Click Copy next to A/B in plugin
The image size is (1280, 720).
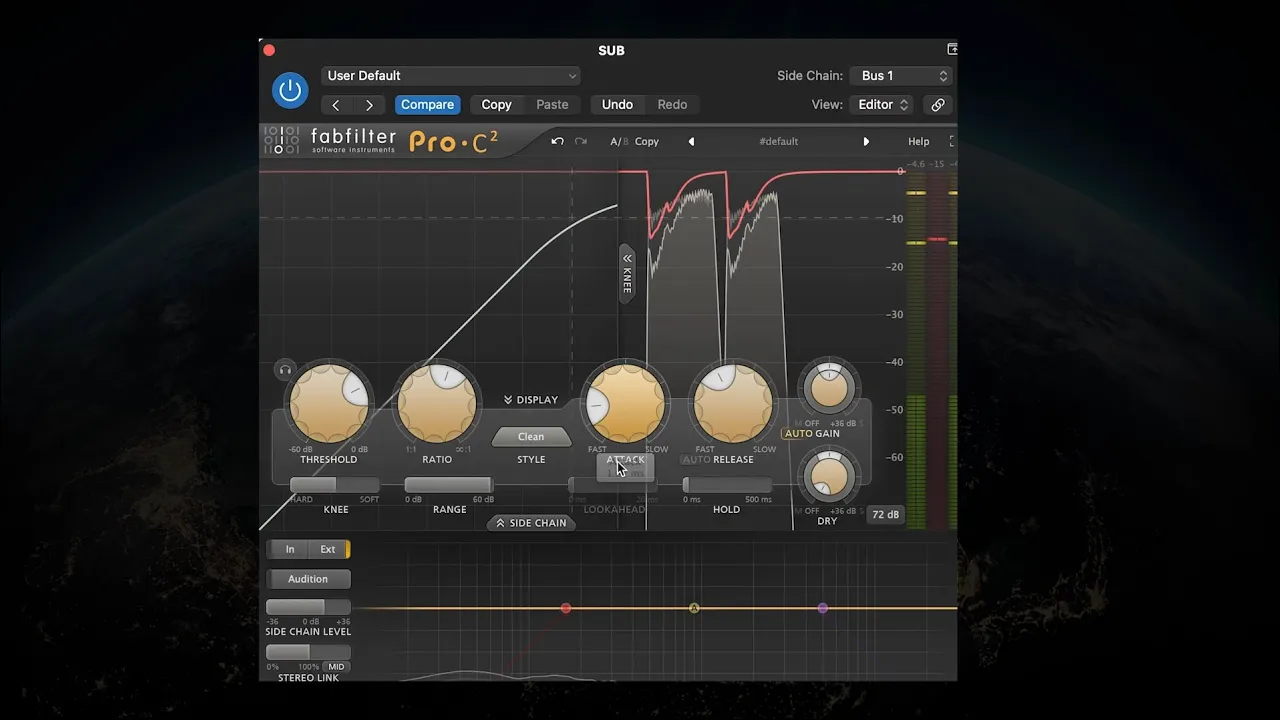coord(647,142)
